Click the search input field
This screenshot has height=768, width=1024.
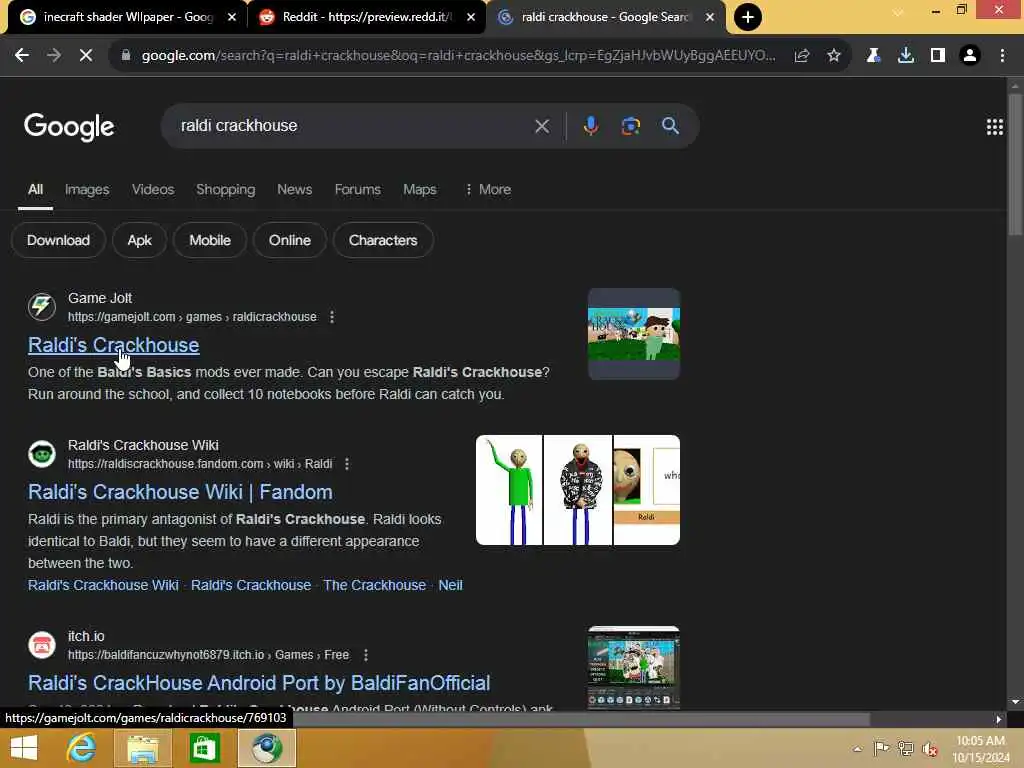click(353, 126)
